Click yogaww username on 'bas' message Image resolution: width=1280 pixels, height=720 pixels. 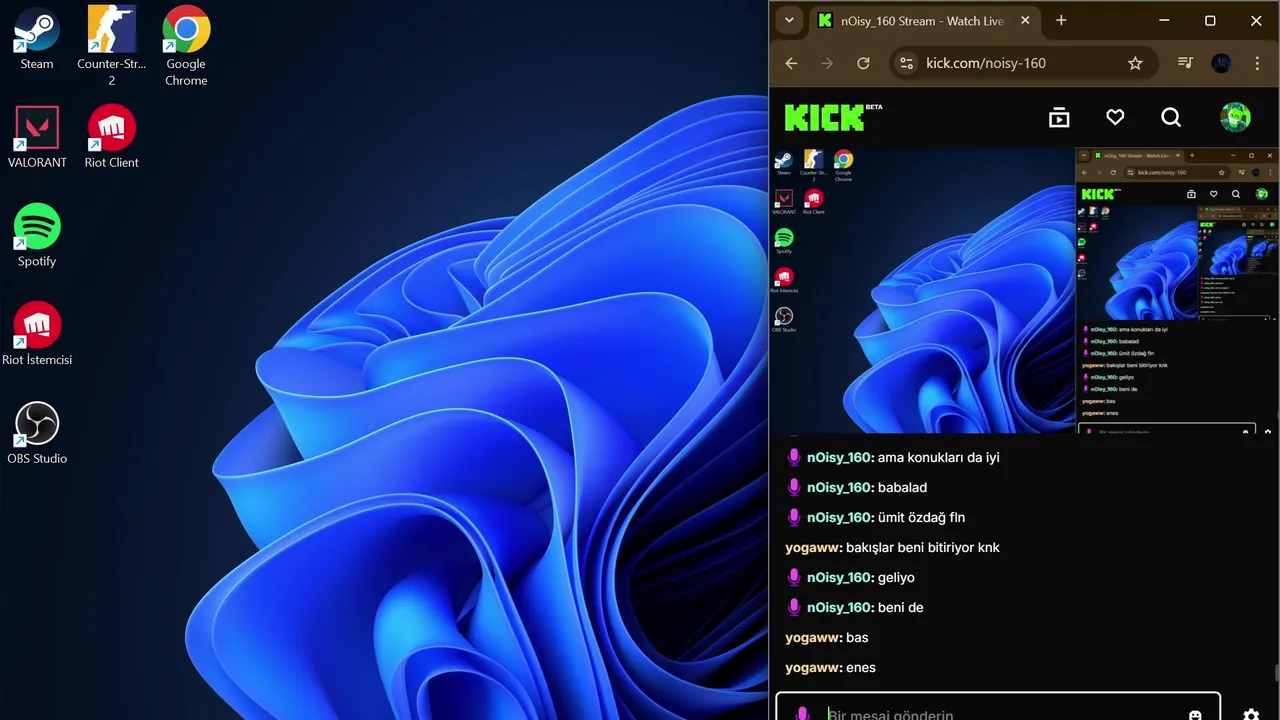(814, 637)
